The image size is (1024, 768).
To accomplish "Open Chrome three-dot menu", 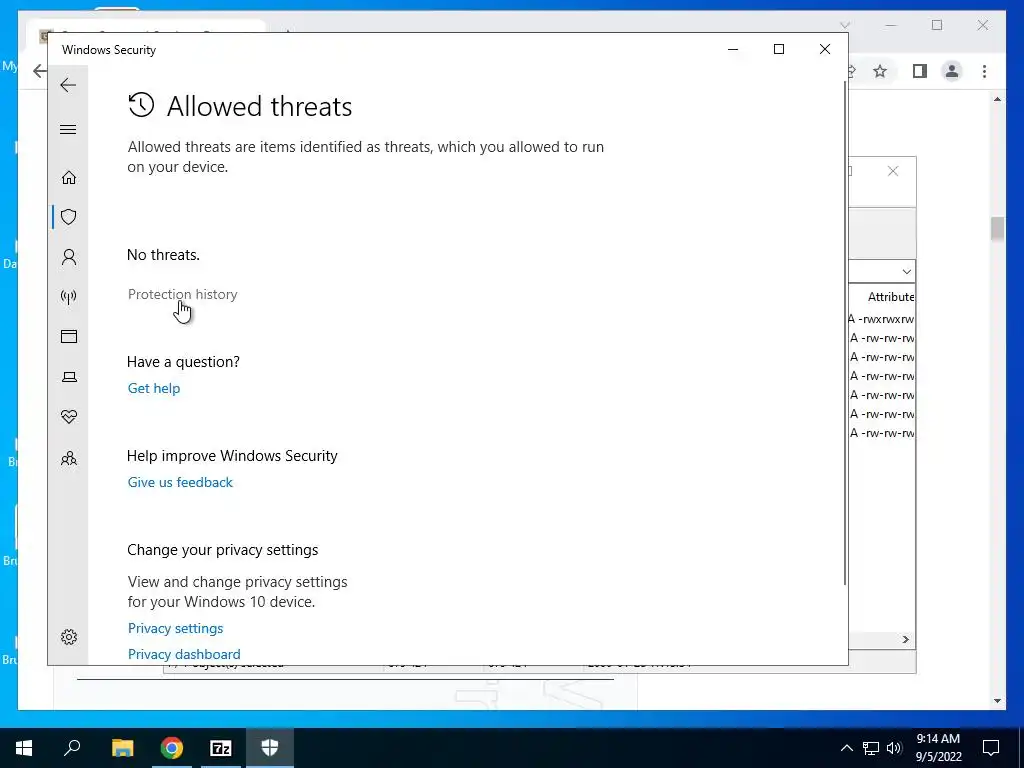I will click(x=984, y=71).
